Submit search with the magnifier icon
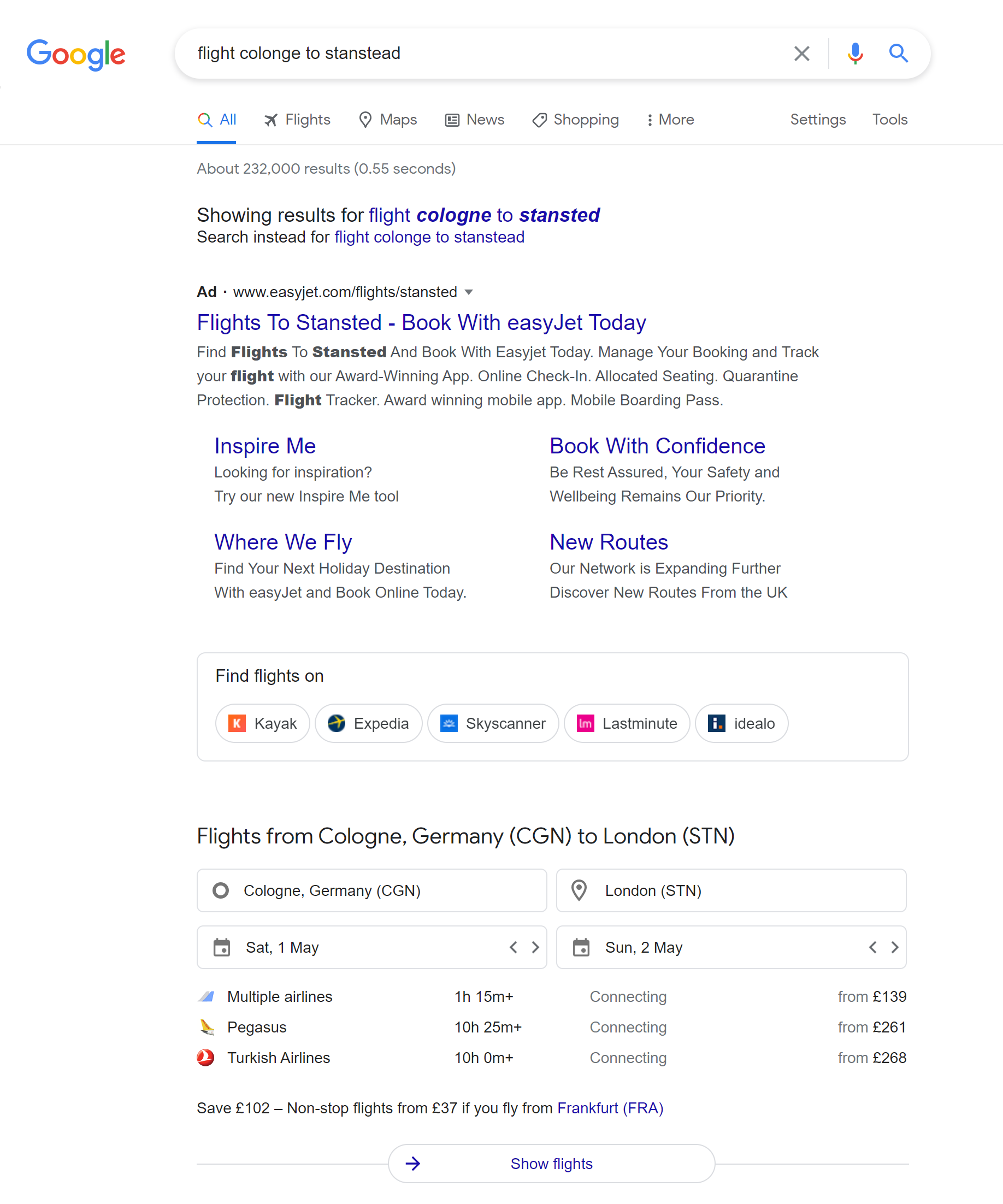This screenshot has height=1204, width=1003. 898,54
